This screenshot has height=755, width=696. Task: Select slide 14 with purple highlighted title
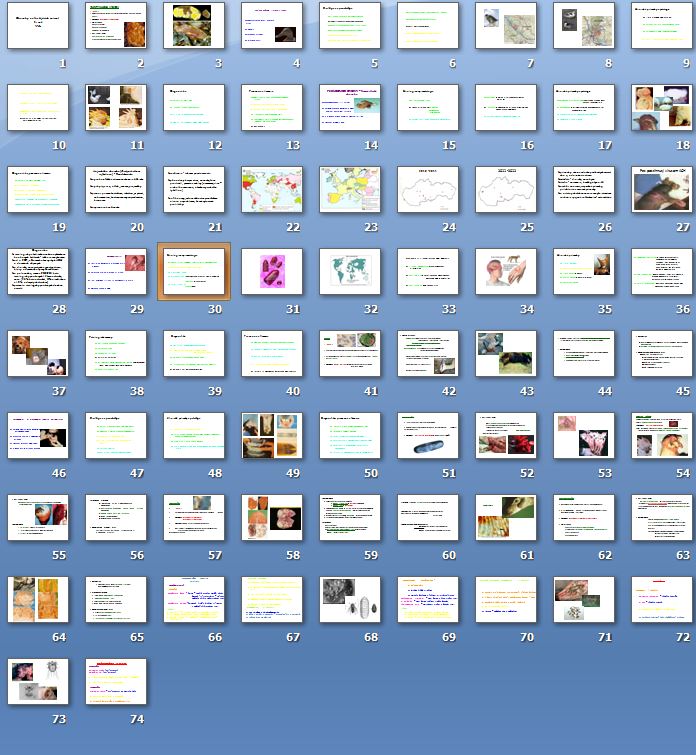tap(350, 108)
